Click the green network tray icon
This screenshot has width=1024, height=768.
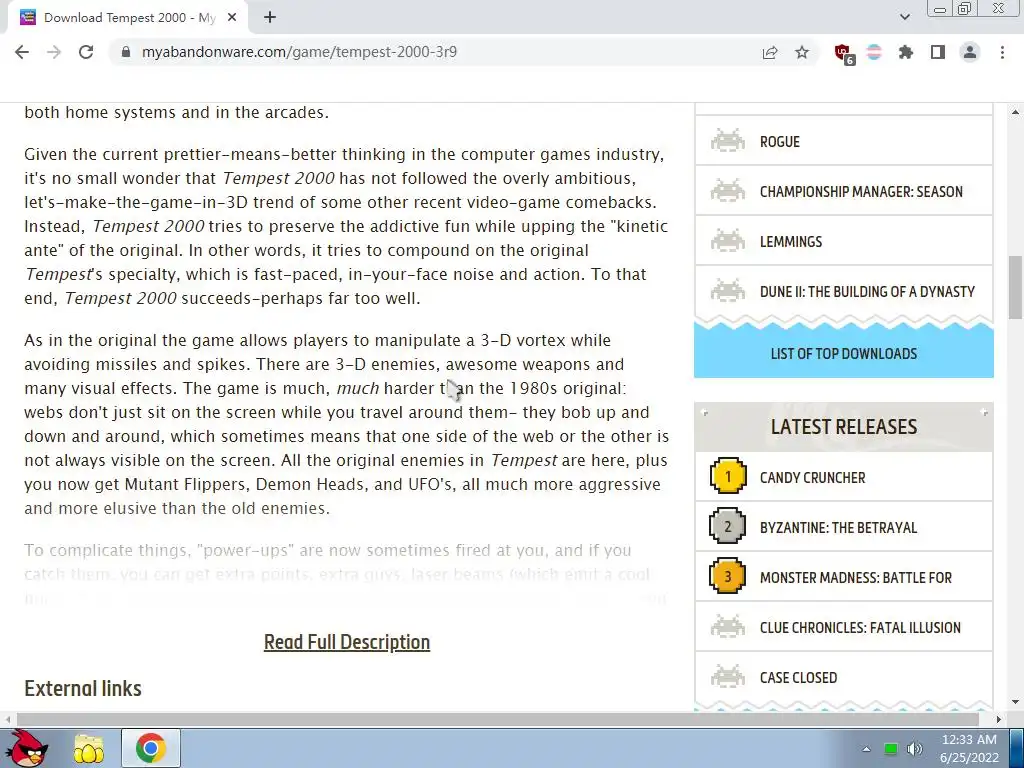(891, 749)
